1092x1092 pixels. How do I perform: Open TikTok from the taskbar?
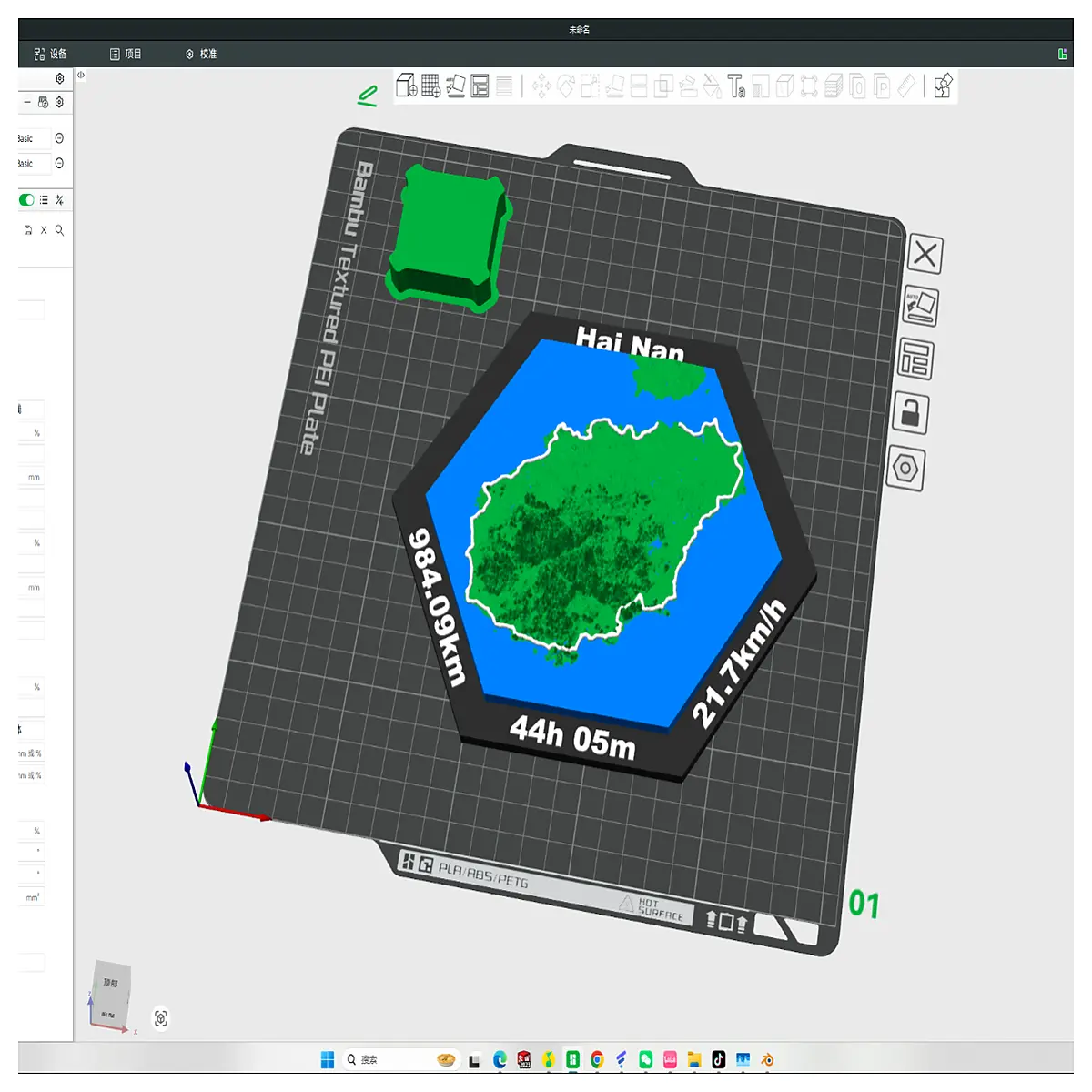click(718, 1059)
